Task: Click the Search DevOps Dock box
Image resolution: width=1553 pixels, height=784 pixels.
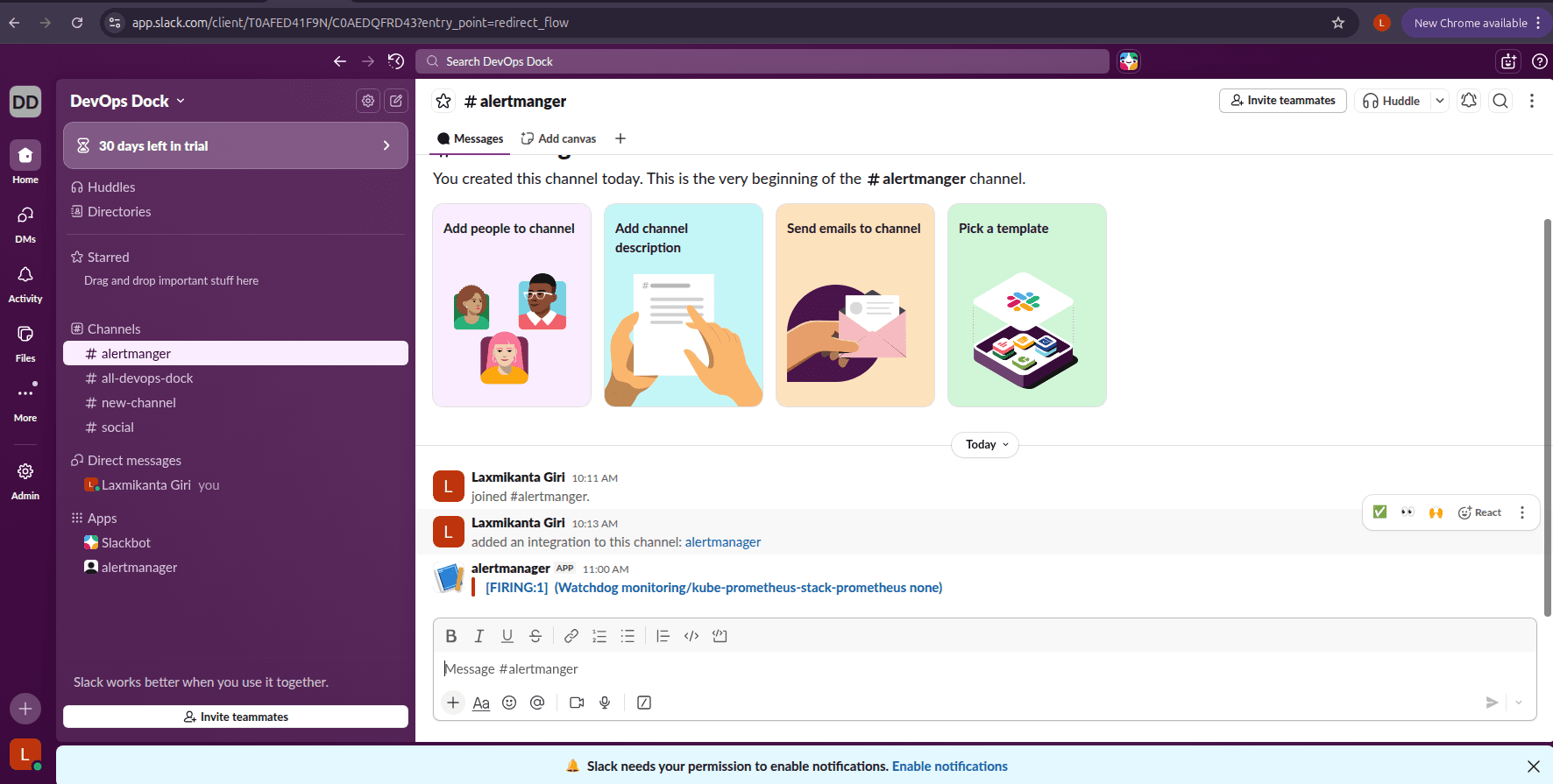Action: [x=762, y=61]
